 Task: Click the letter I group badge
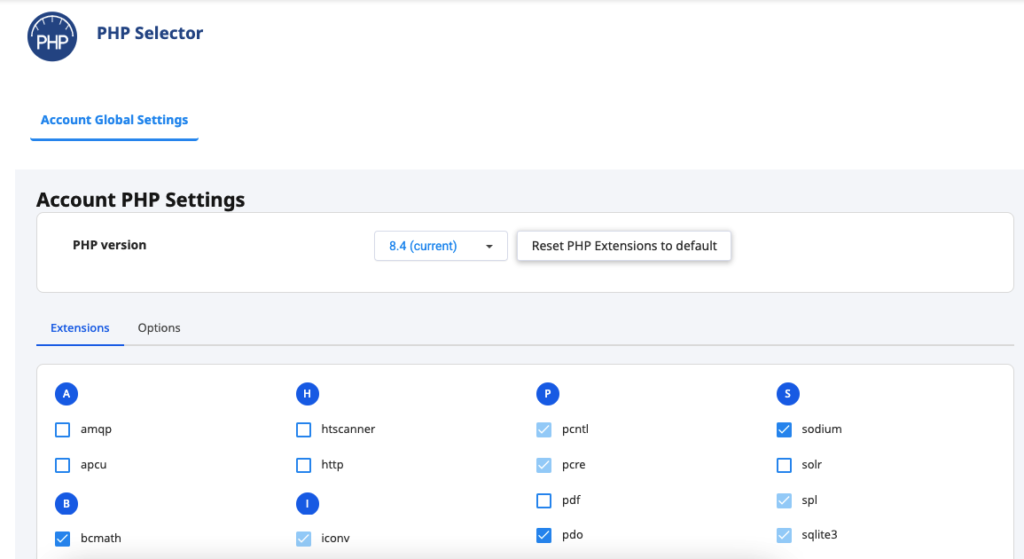click(x=307, y=503)
